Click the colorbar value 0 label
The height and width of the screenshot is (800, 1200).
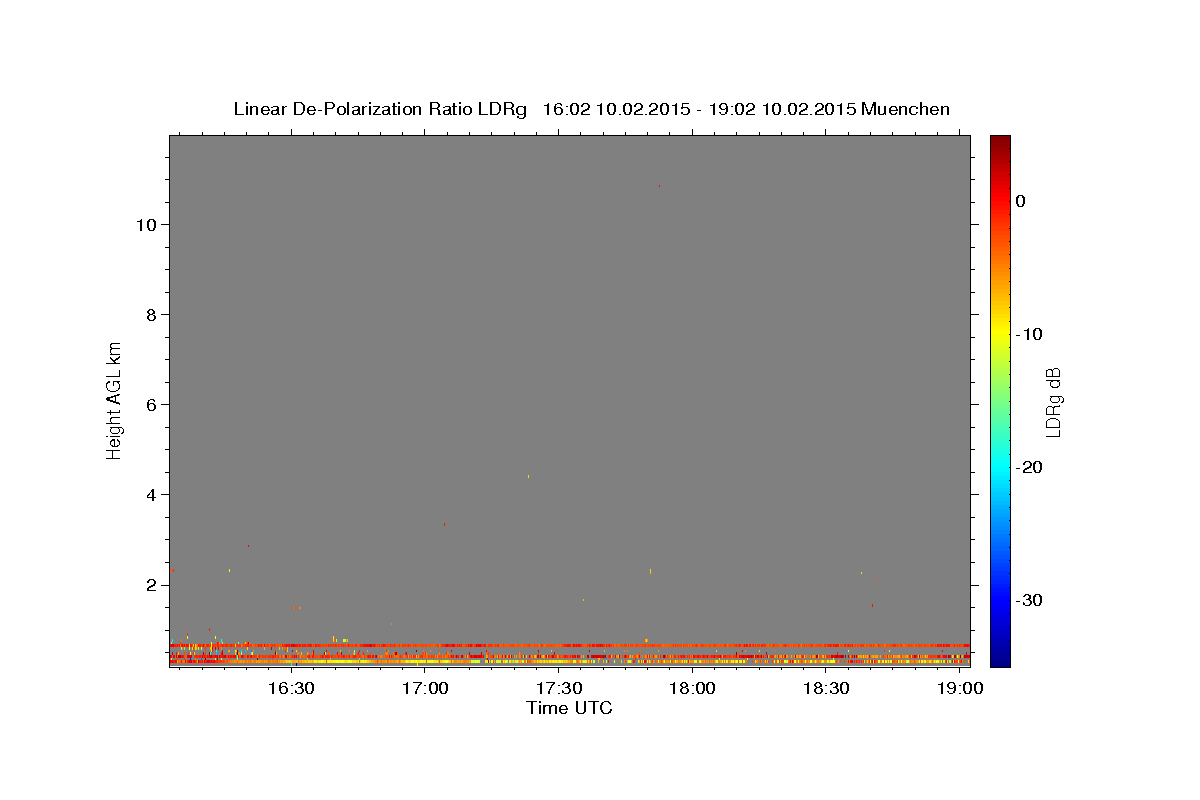pyautogui.click(x=1021, y=201)
